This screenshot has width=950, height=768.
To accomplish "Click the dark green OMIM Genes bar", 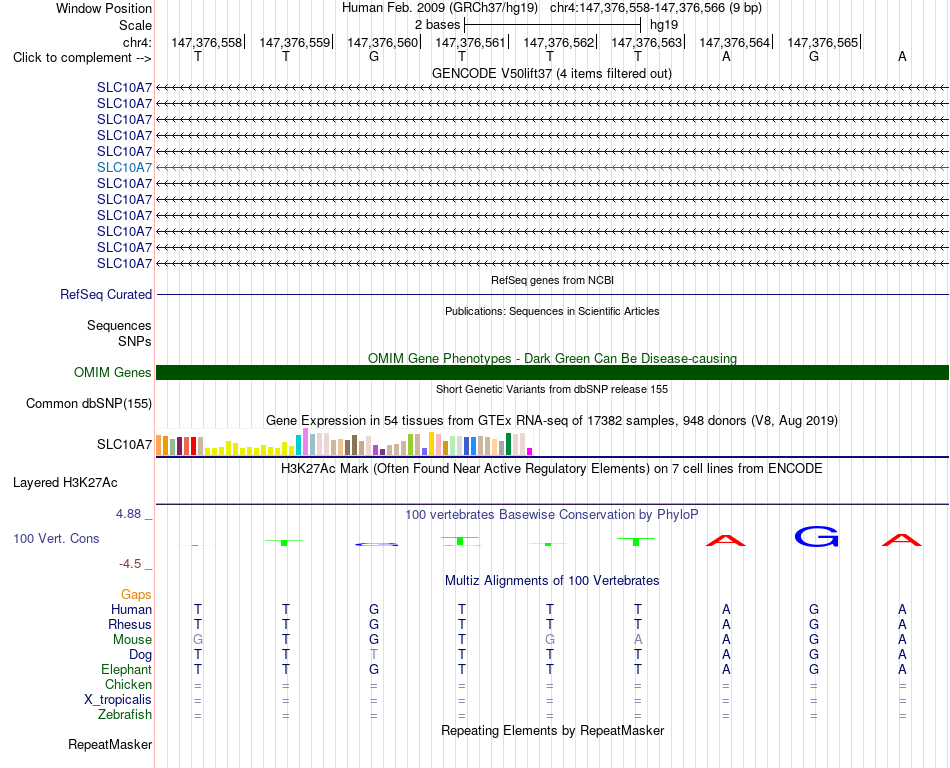I will [x=552, y=372].
